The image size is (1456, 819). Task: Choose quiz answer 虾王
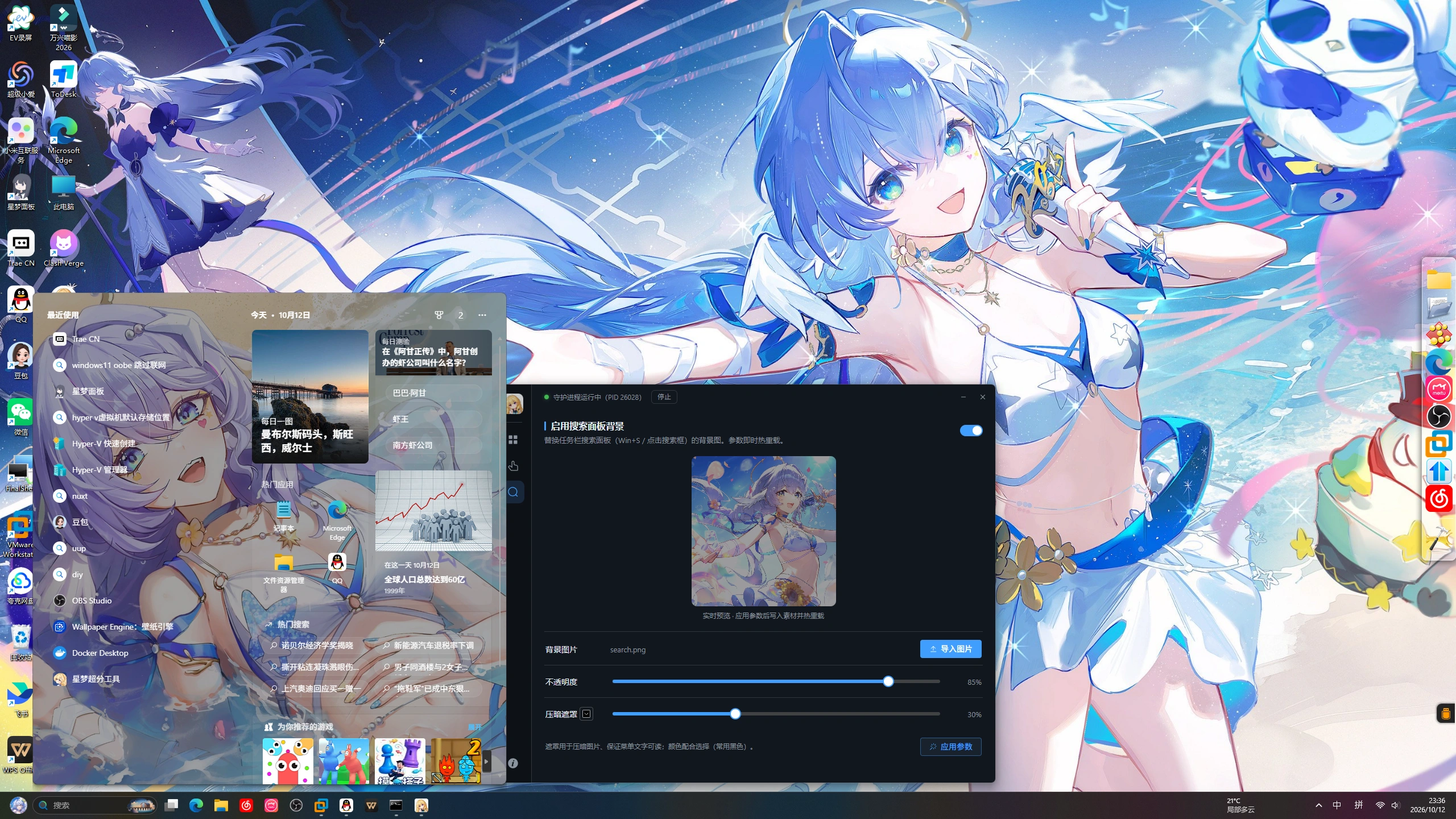pos(433,419)
